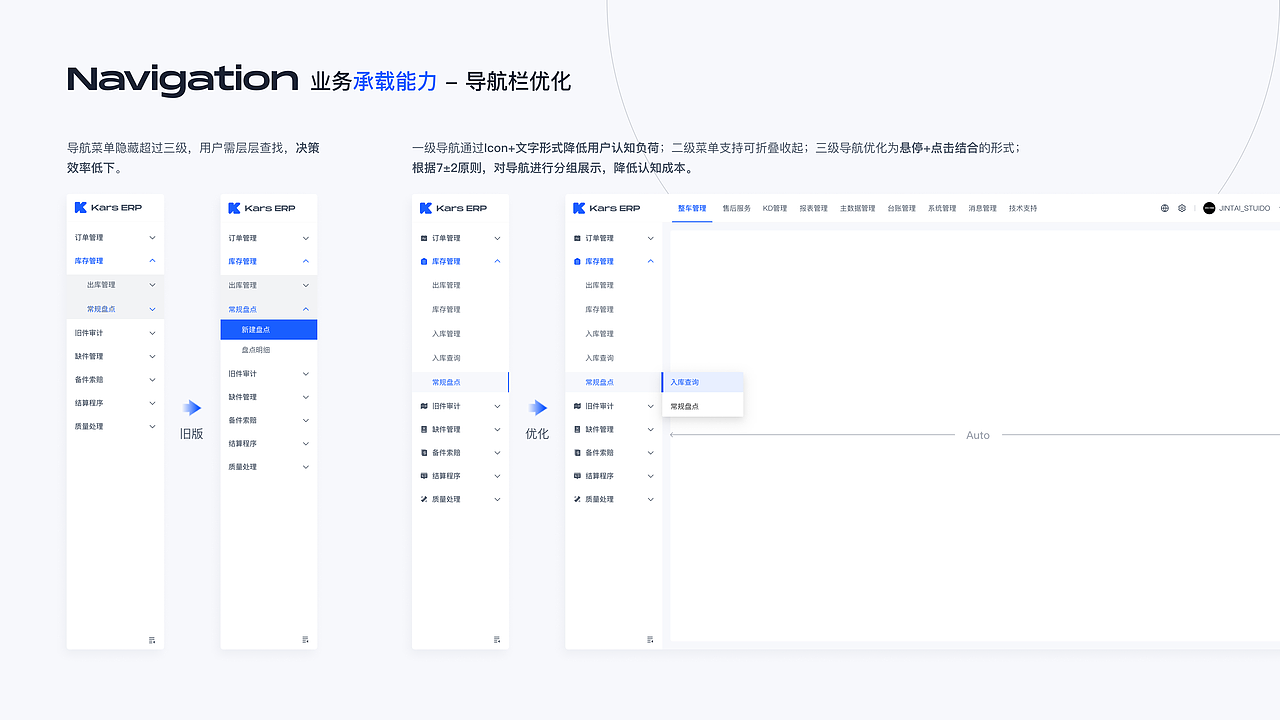This screenshot has height=720, width=1280.
Task: Select active 常规盘点 item in the standalone optimized sidebar
Action: click(x=460, y=382)
